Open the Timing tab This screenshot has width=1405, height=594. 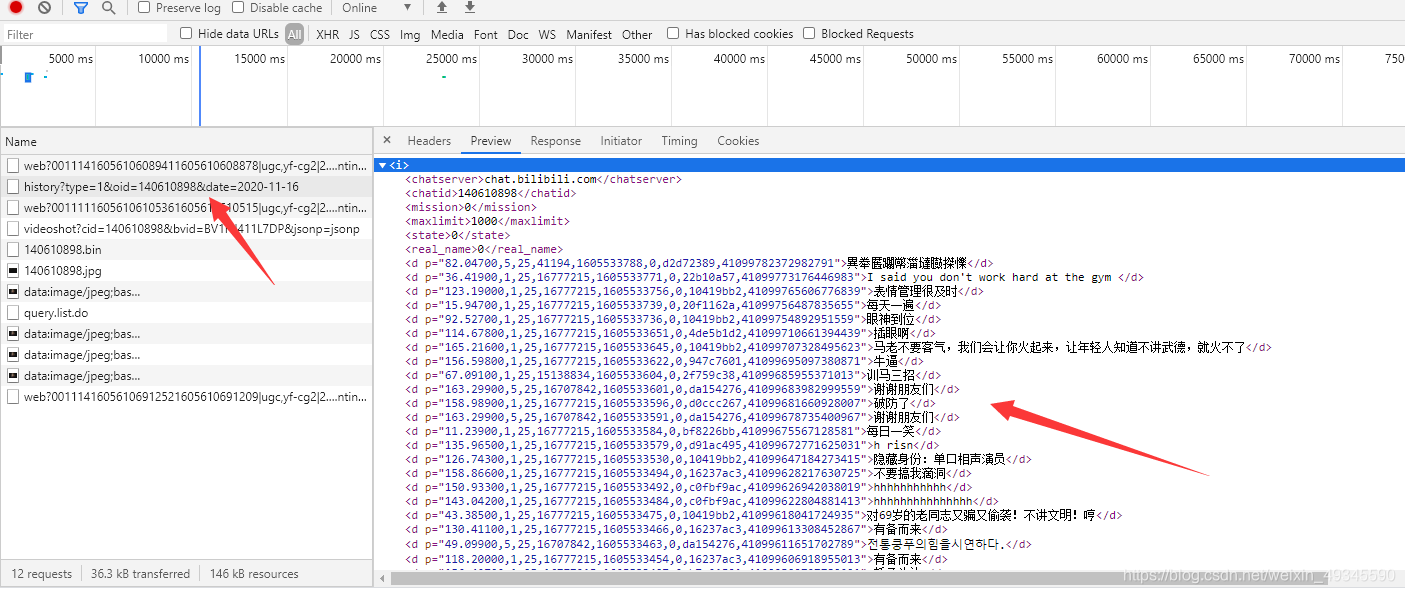[x=679, y=141]
